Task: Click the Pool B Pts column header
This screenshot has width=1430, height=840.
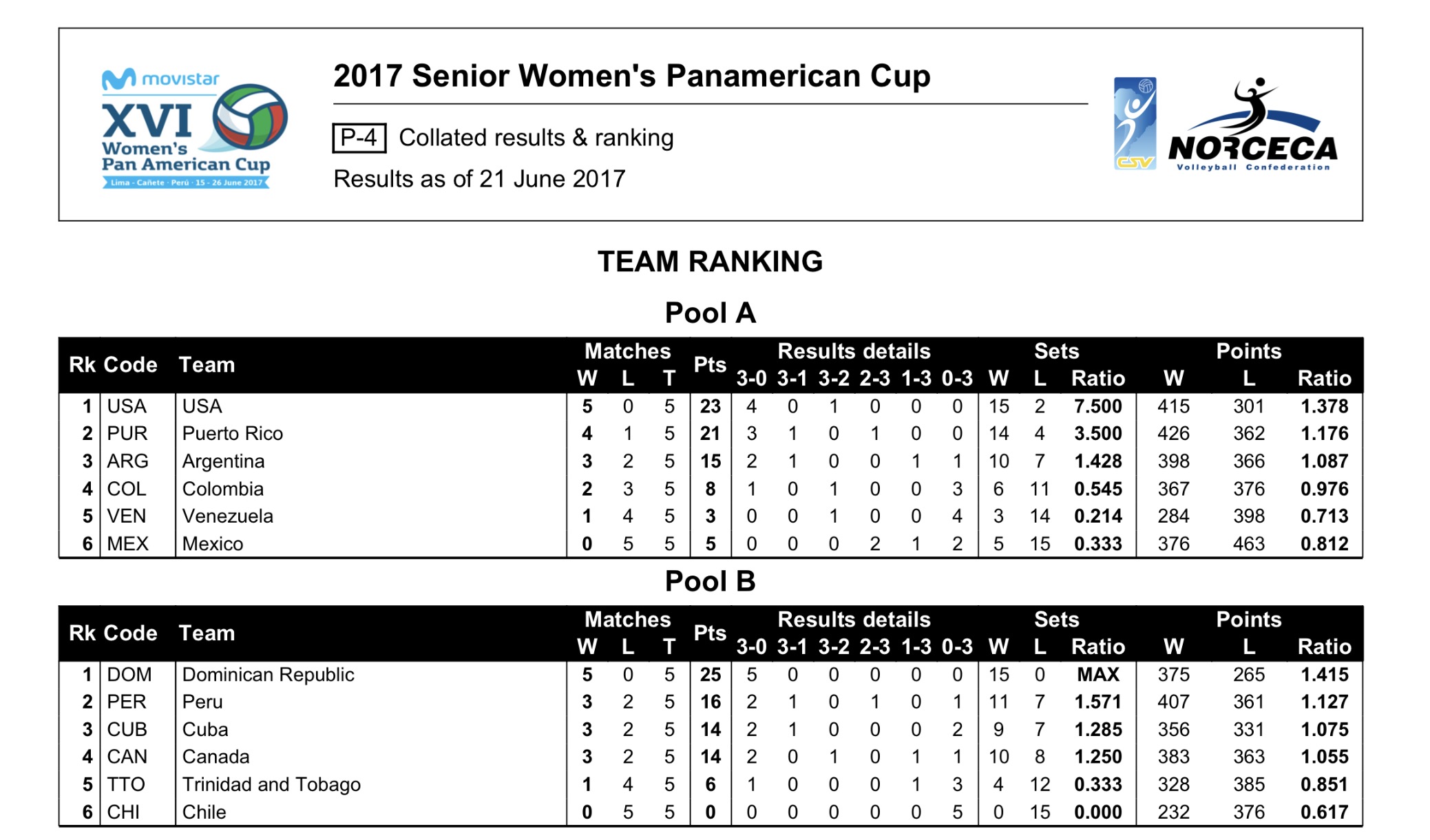Action: 710,633
